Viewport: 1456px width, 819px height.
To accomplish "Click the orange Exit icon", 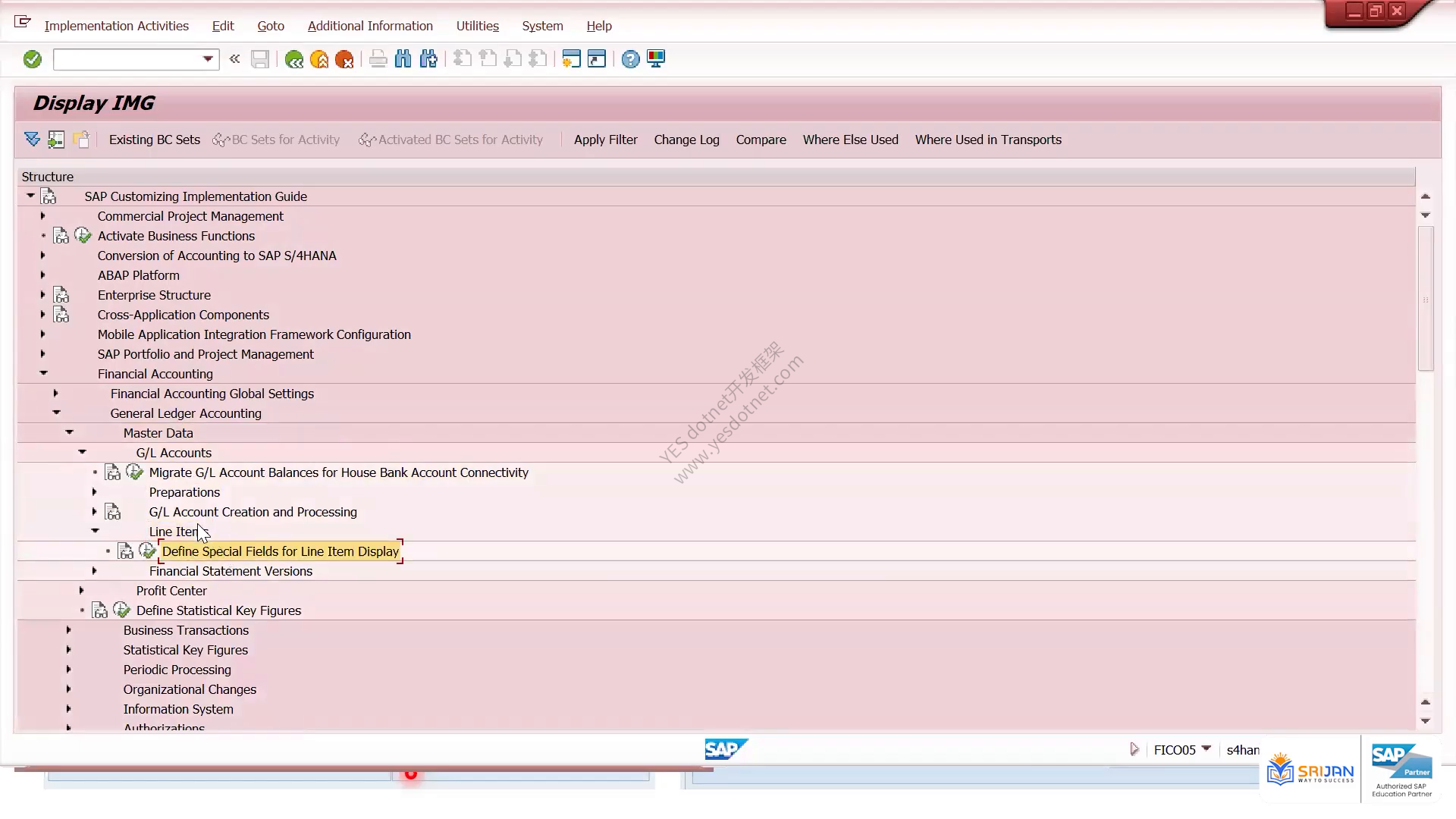I will (x=319, y=59).
